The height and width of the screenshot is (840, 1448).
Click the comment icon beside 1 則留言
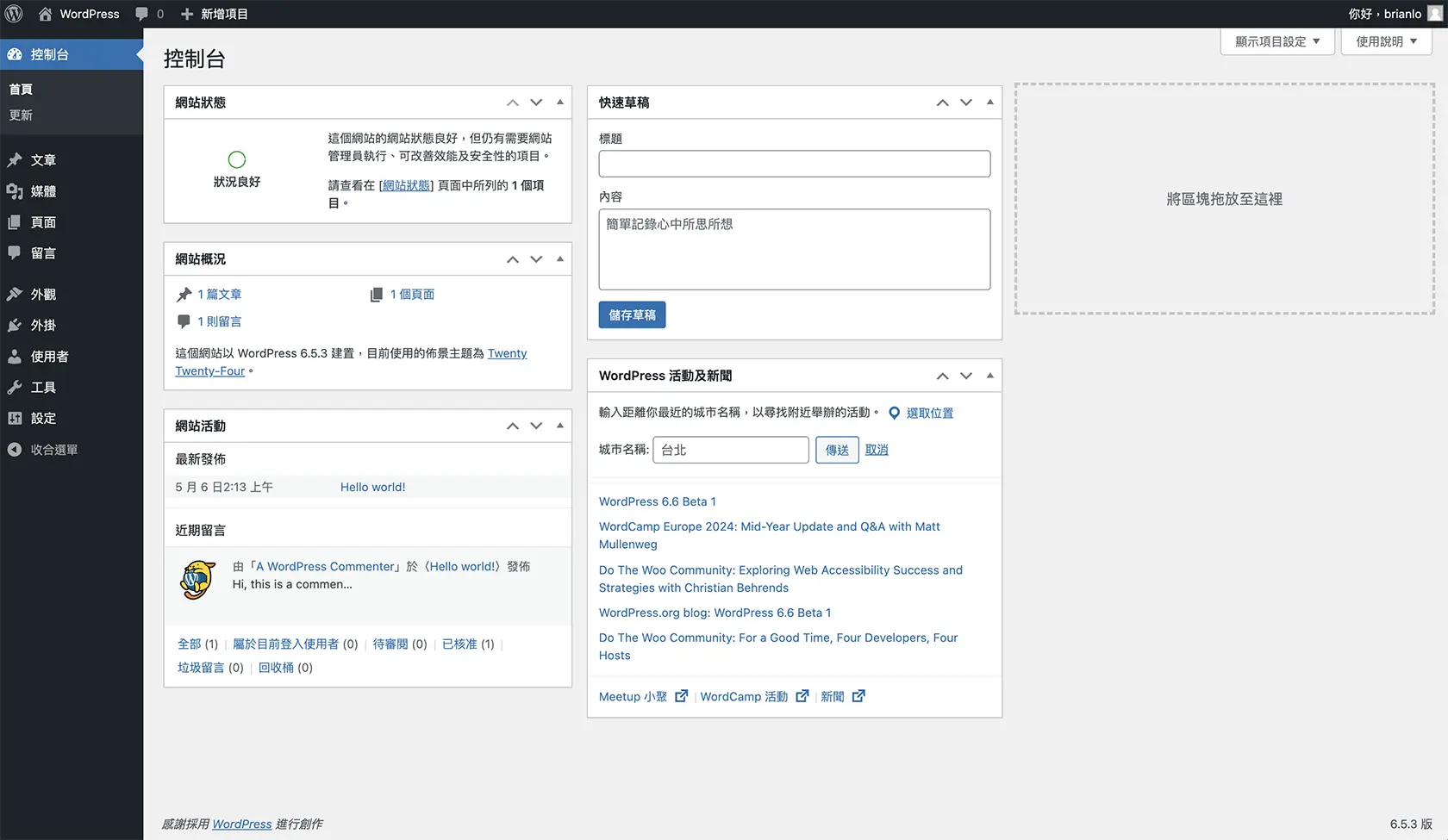[184, 321]
